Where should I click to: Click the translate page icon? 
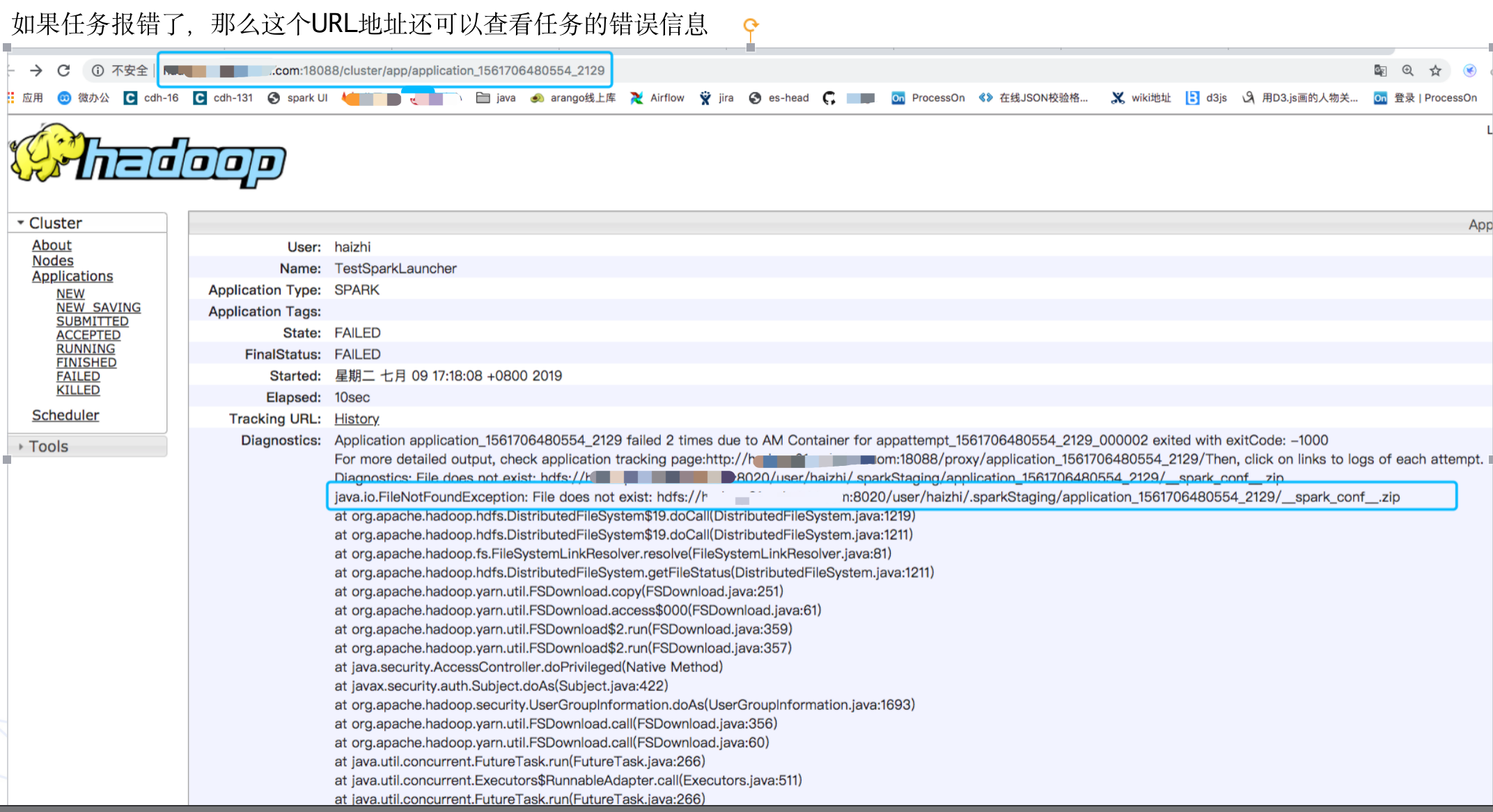click(x=1379, y=70)
